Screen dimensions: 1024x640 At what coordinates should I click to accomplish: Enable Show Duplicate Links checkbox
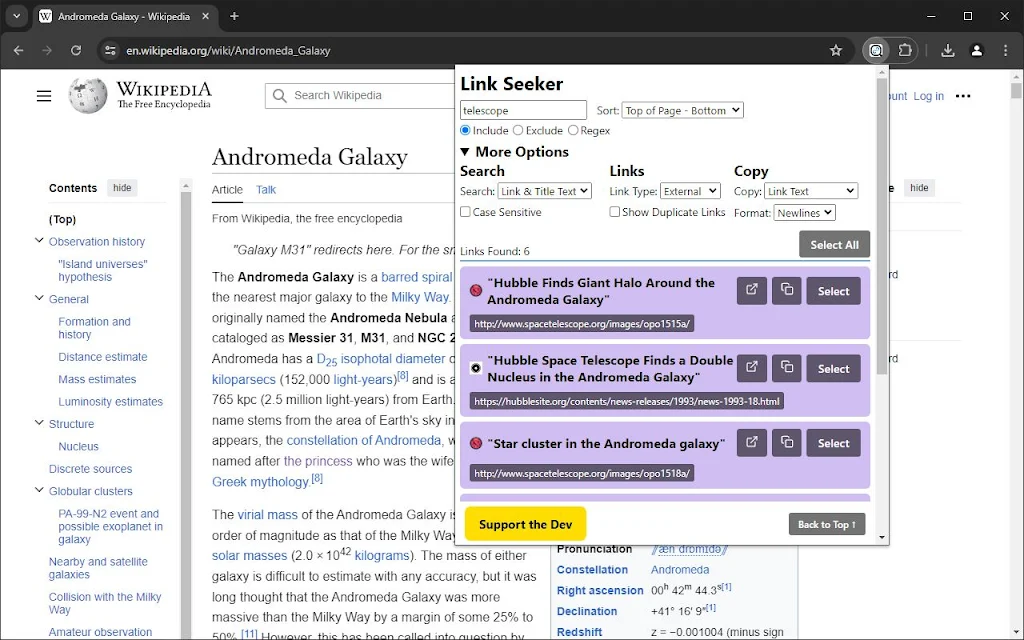click(615, 212)
